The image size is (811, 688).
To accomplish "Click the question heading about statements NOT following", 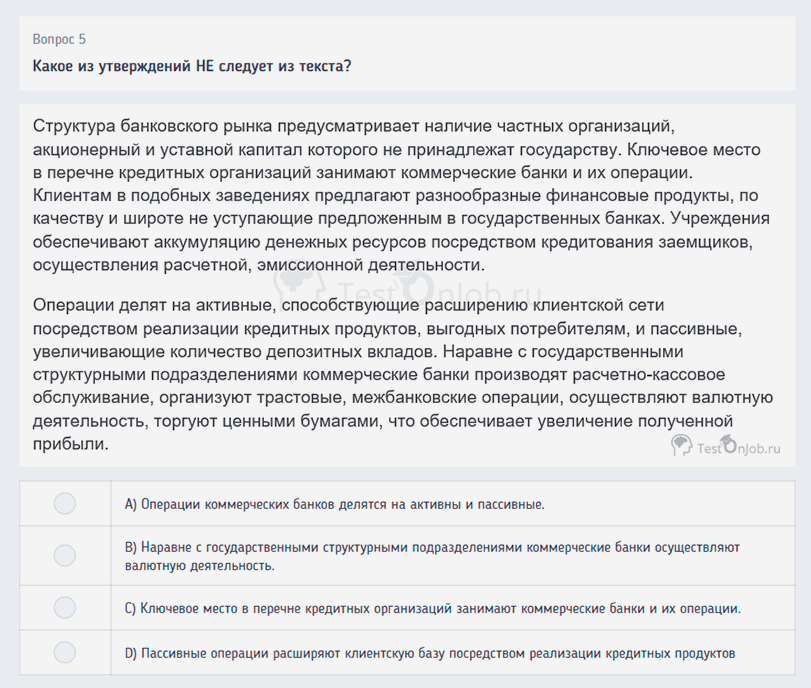I will pos(190,66).
